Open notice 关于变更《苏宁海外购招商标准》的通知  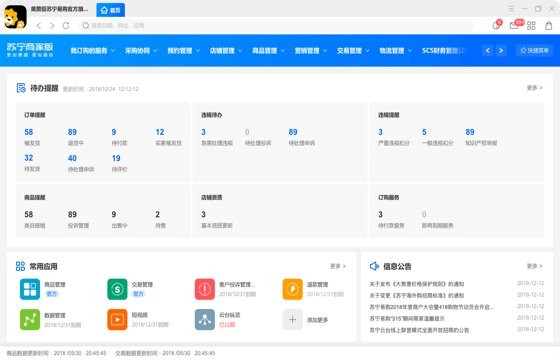(416, 295)
